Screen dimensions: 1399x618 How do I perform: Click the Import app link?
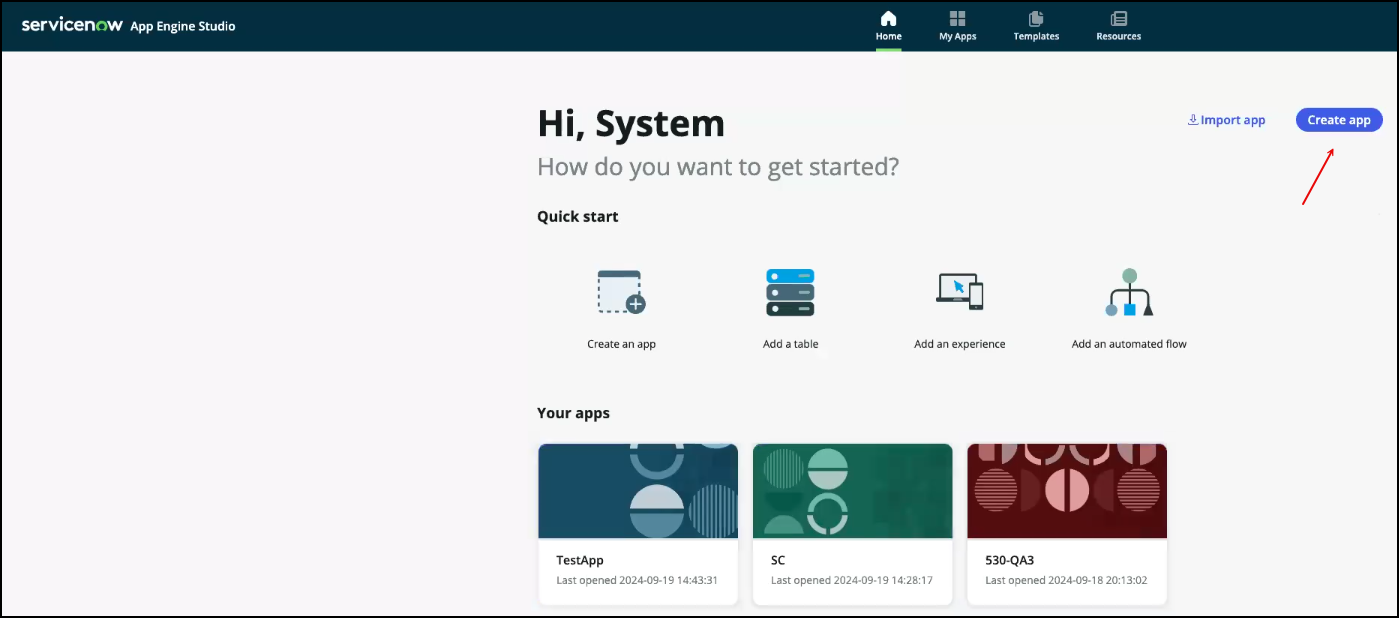(1226, 120)
